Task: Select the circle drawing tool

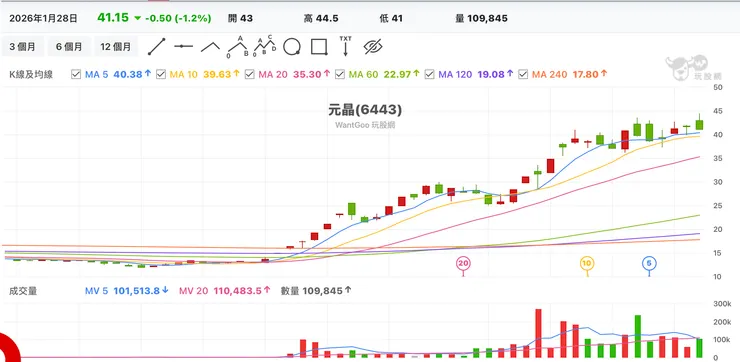Action: tap(292, 47)
